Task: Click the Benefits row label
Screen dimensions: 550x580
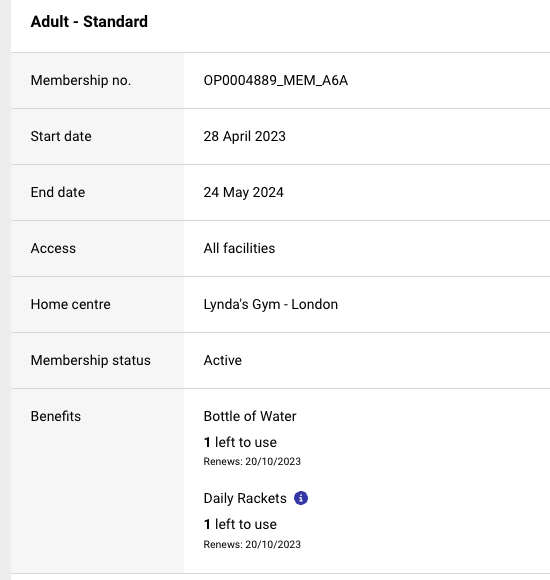Action: click(x=56, y=417)
